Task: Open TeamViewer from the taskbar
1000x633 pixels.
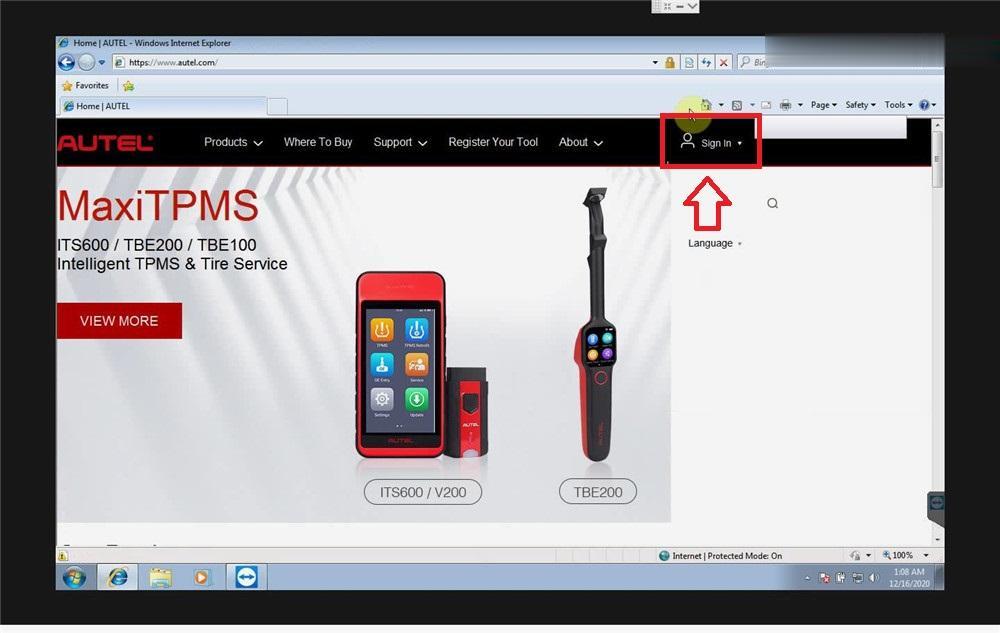Action: click(x=246, y=578)
